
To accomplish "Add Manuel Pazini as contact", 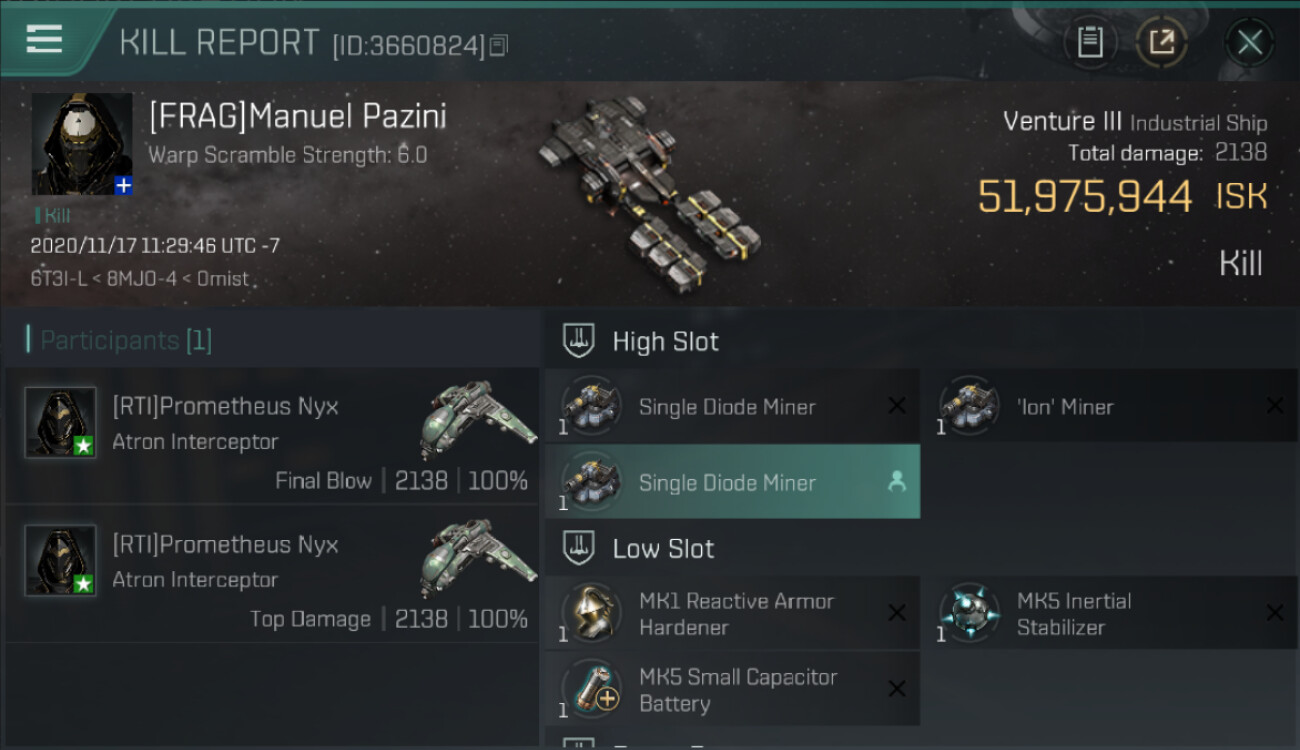I will coord(122,185).
